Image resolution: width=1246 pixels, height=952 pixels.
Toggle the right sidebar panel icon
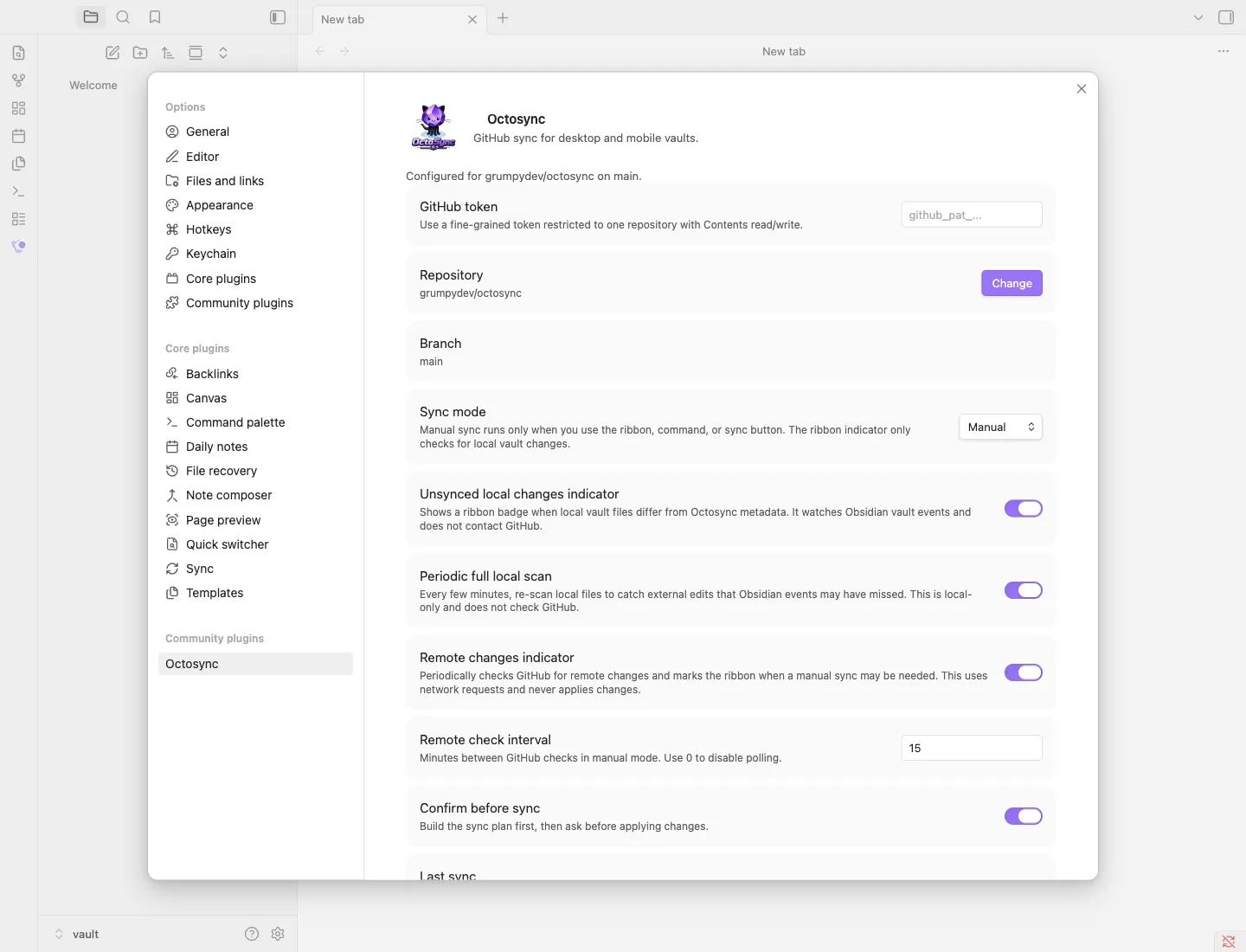[x=1226, y=17]
